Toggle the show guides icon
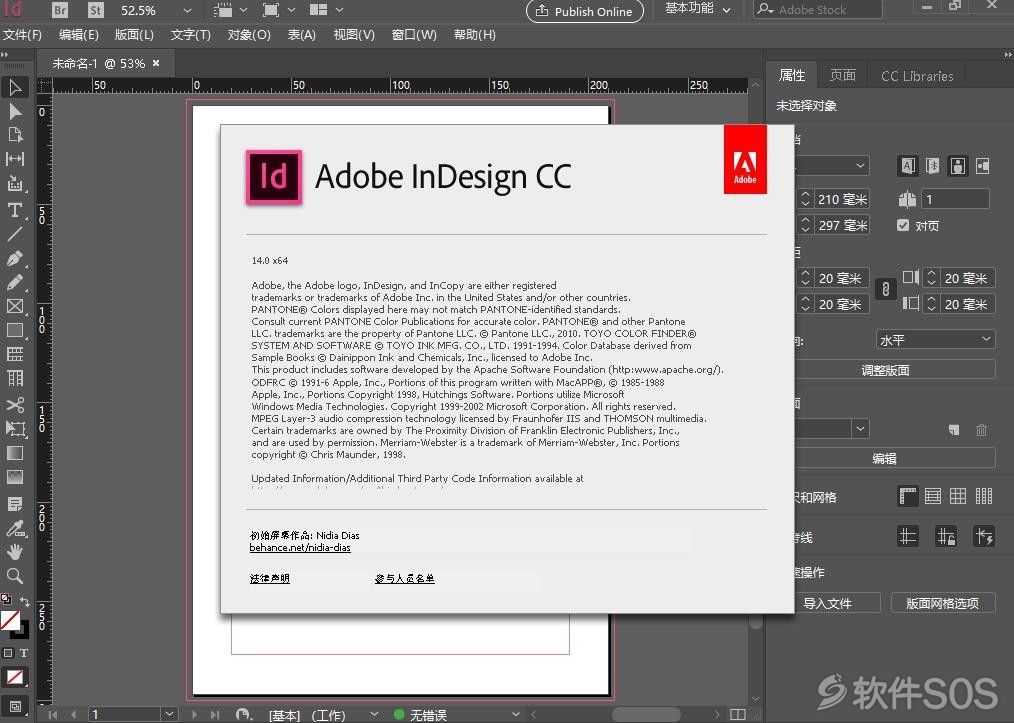This screenshot has height=723, width=1014. pyautogui.click(x=908, y=536)
